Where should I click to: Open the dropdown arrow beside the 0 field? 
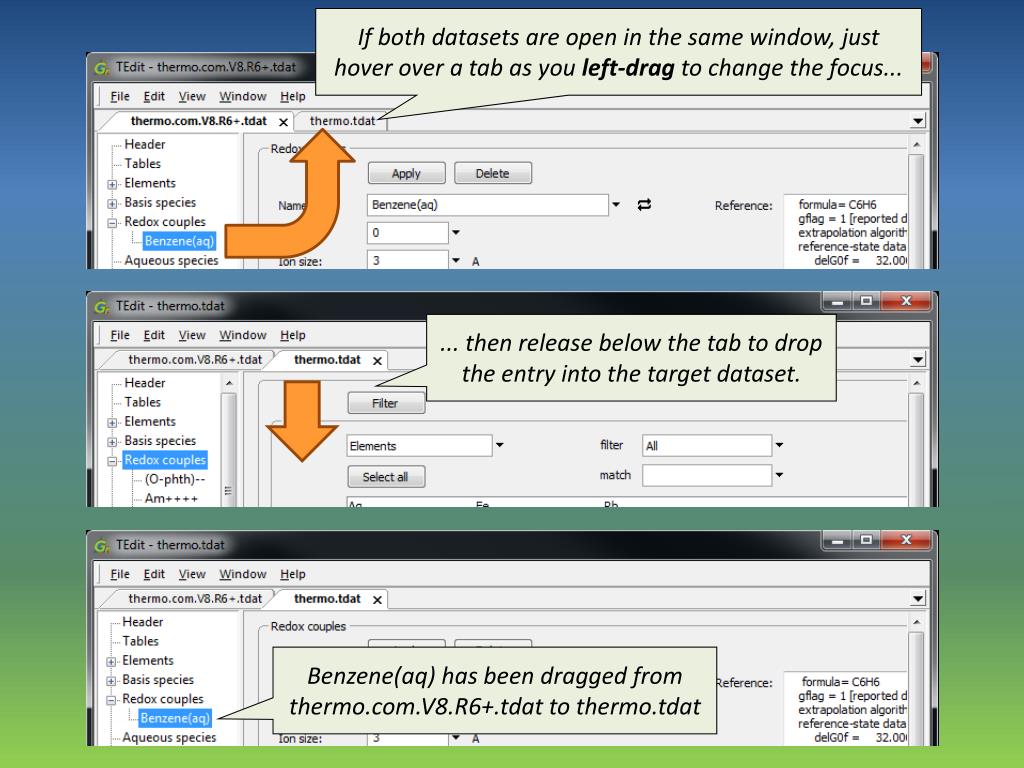[456, 232]
